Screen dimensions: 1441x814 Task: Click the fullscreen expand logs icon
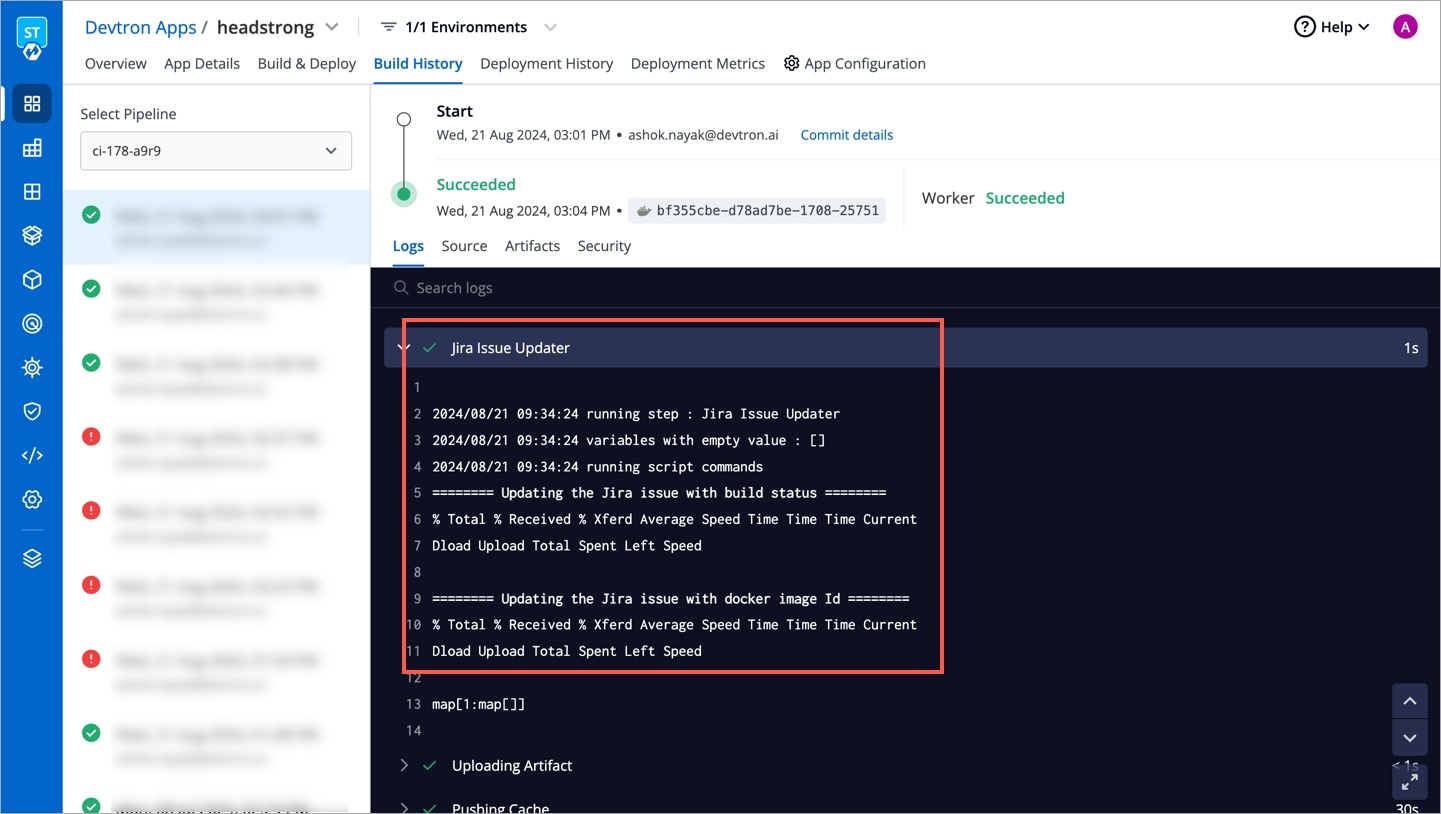(1409, 782)
